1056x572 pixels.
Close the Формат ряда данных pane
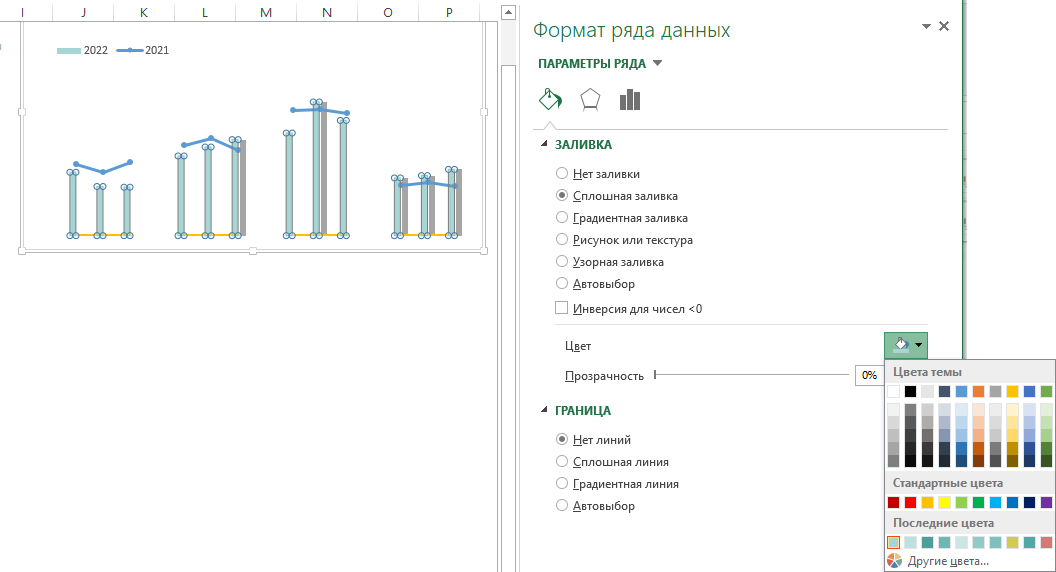coord(944,27)
